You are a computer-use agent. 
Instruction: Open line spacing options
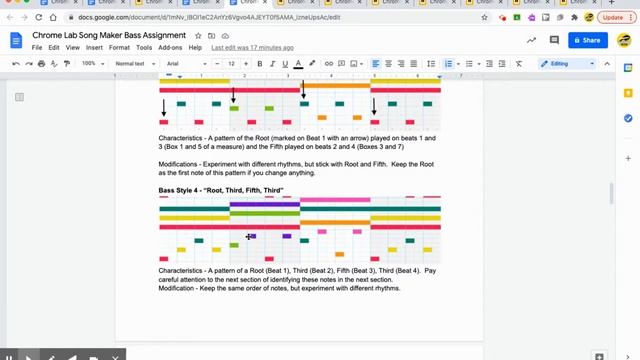(x=431, y=64)
